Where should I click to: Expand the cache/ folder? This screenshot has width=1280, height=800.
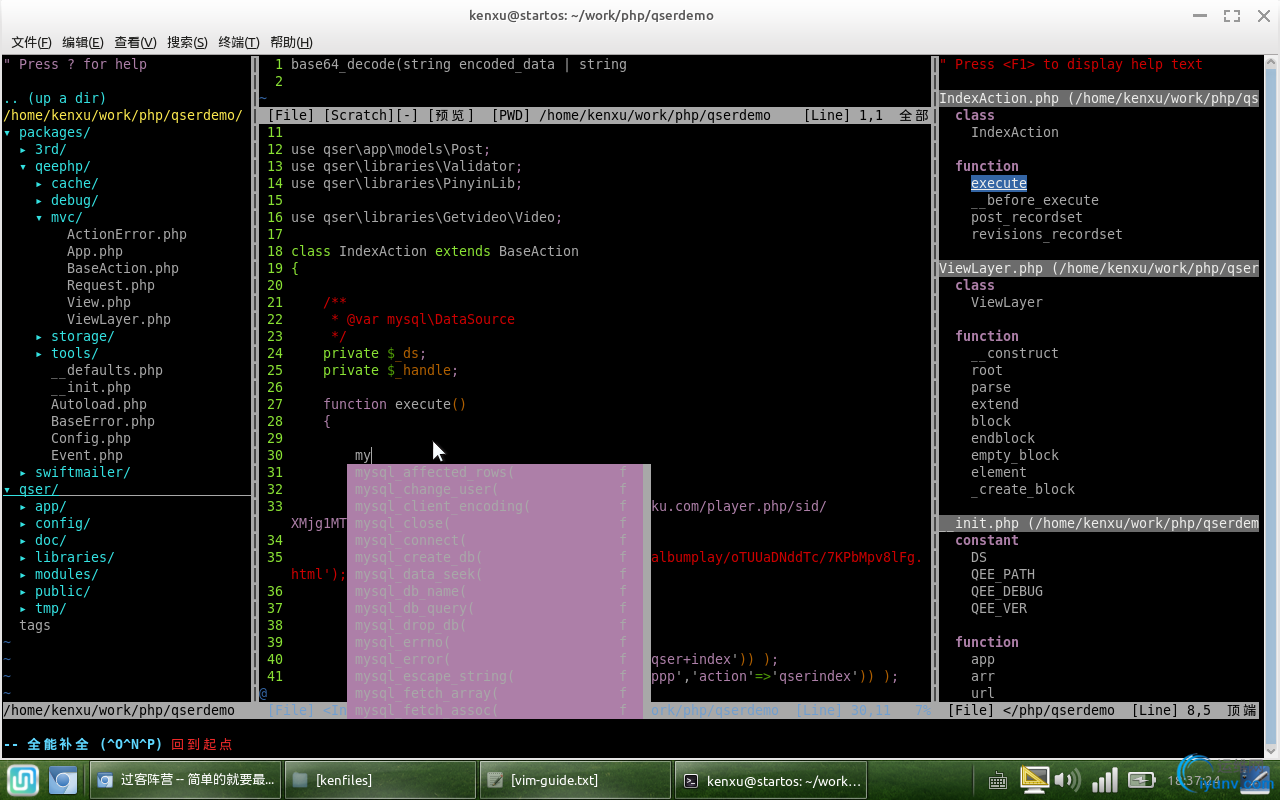tap(67, 183)
